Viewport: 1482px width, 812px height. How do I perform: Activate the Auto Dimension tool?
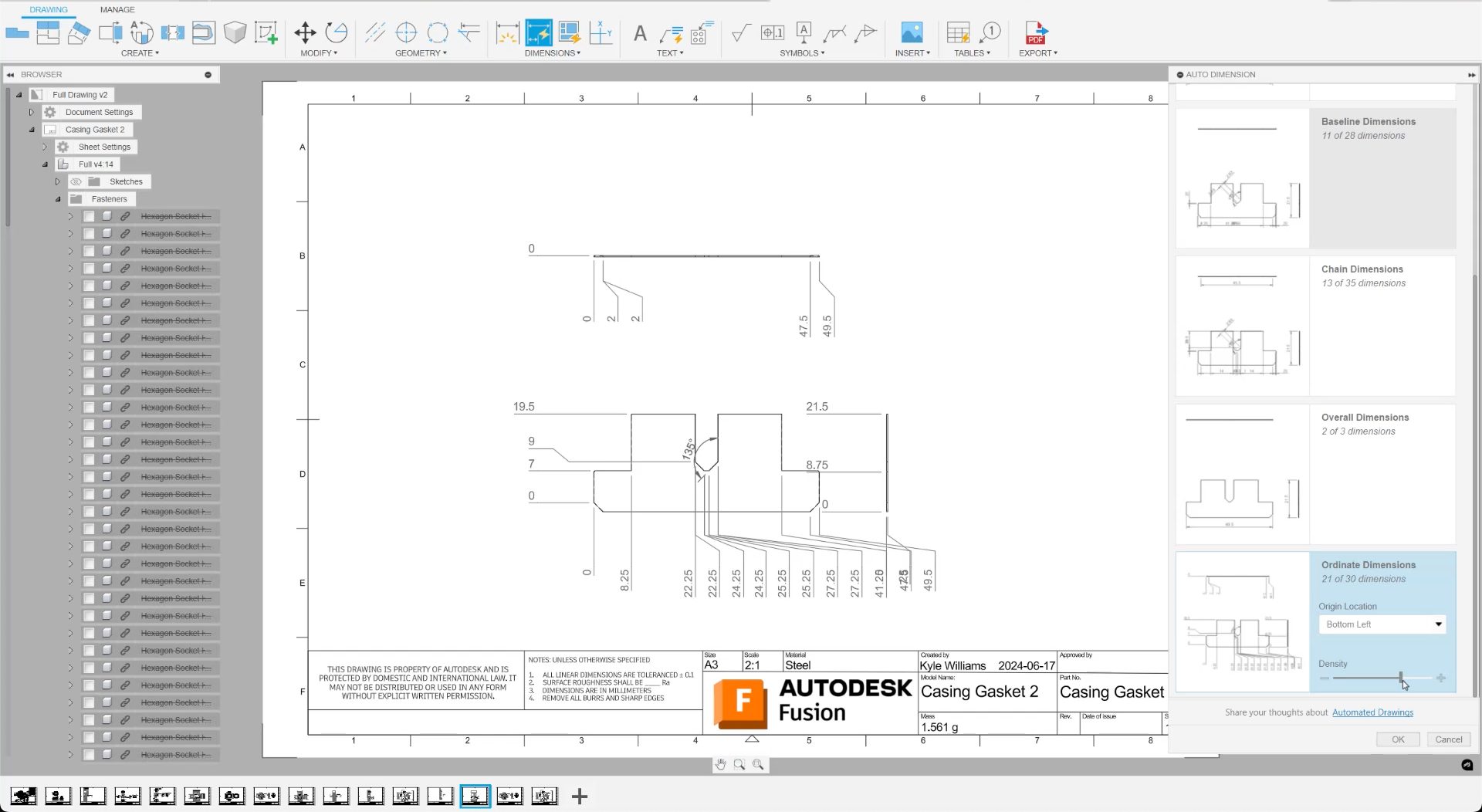(x=540, y=33)
